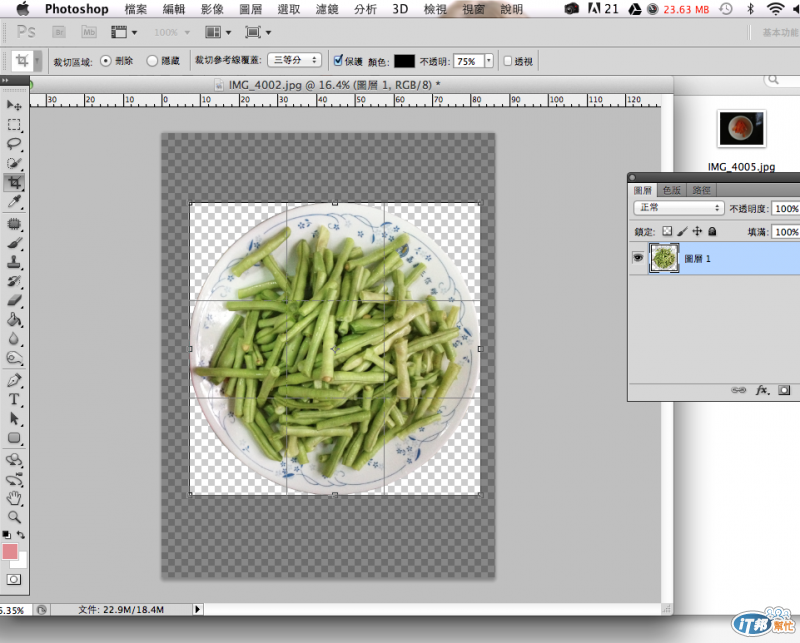Toggle Quick Mask mode

pos(14,580)
